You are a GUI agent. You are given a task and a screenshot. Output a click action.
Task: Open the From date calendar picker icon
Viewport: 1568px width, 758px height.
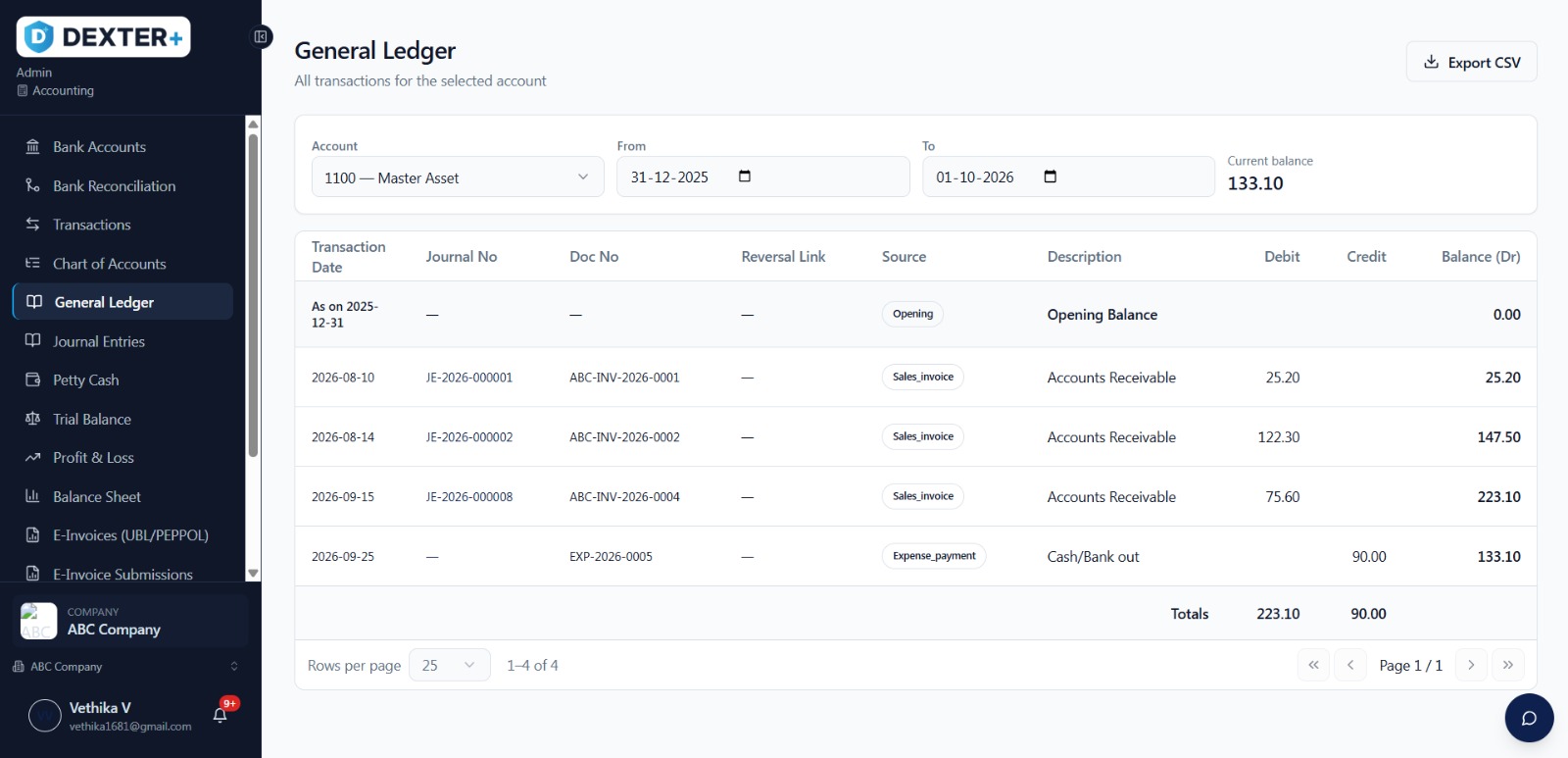coord(745,177)
